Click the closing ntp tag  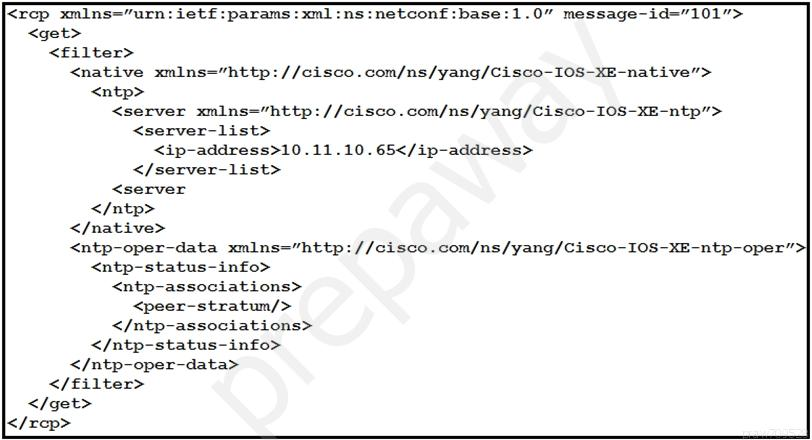point(123,209)
